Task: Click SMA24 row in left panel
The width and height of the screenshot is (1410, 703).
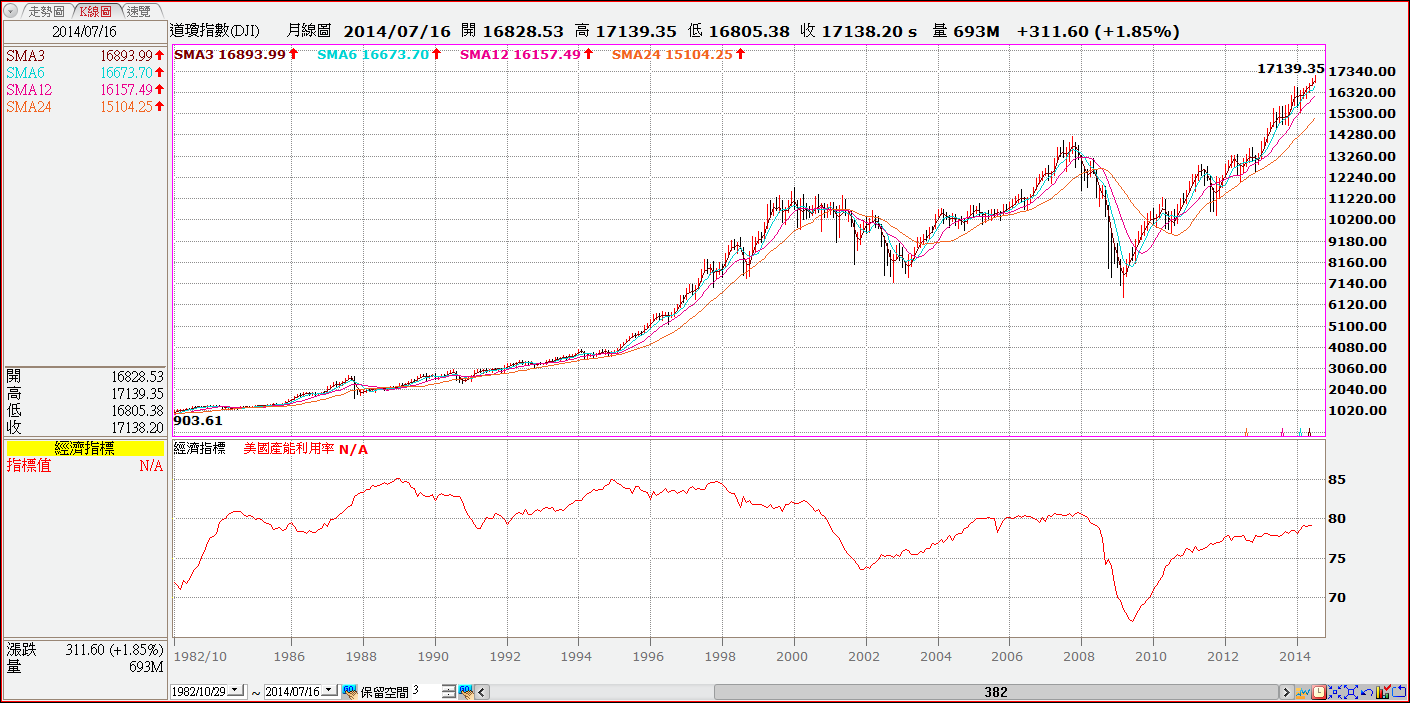Action: pos(84,107)
